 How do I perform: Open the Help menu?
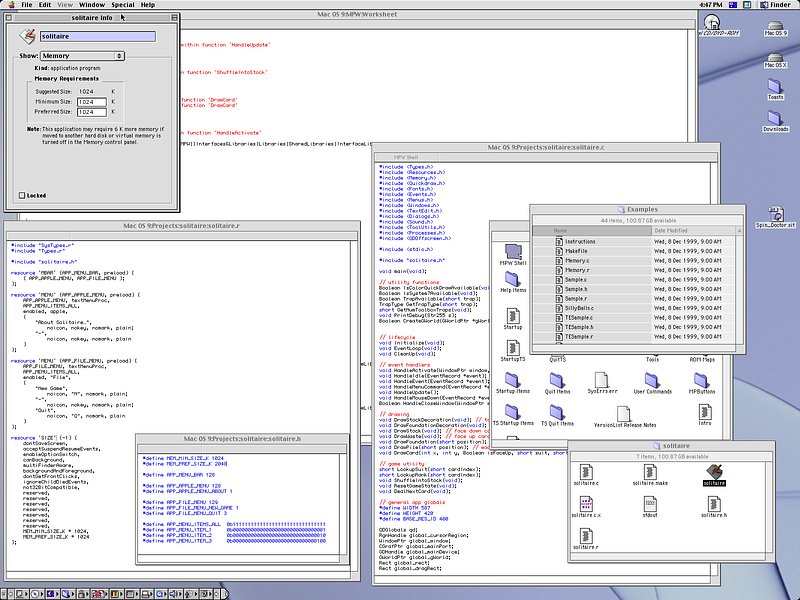pyautogui.click(x=148, y=5)
